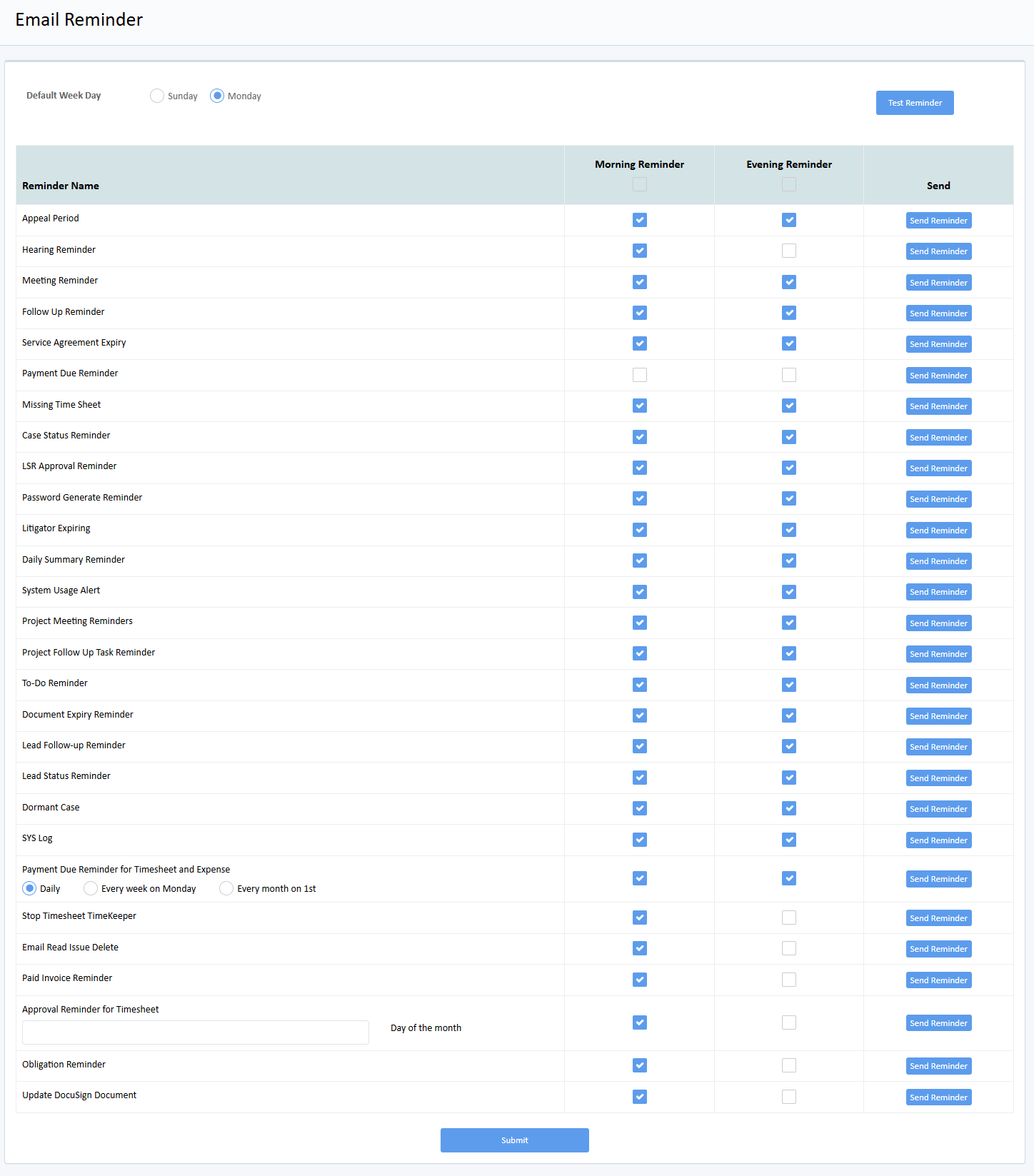Enable Evening Reminder for Stop Timesheet TimeKeeper
Viewport: 1034px width, 1176px height.
(789, 918)
